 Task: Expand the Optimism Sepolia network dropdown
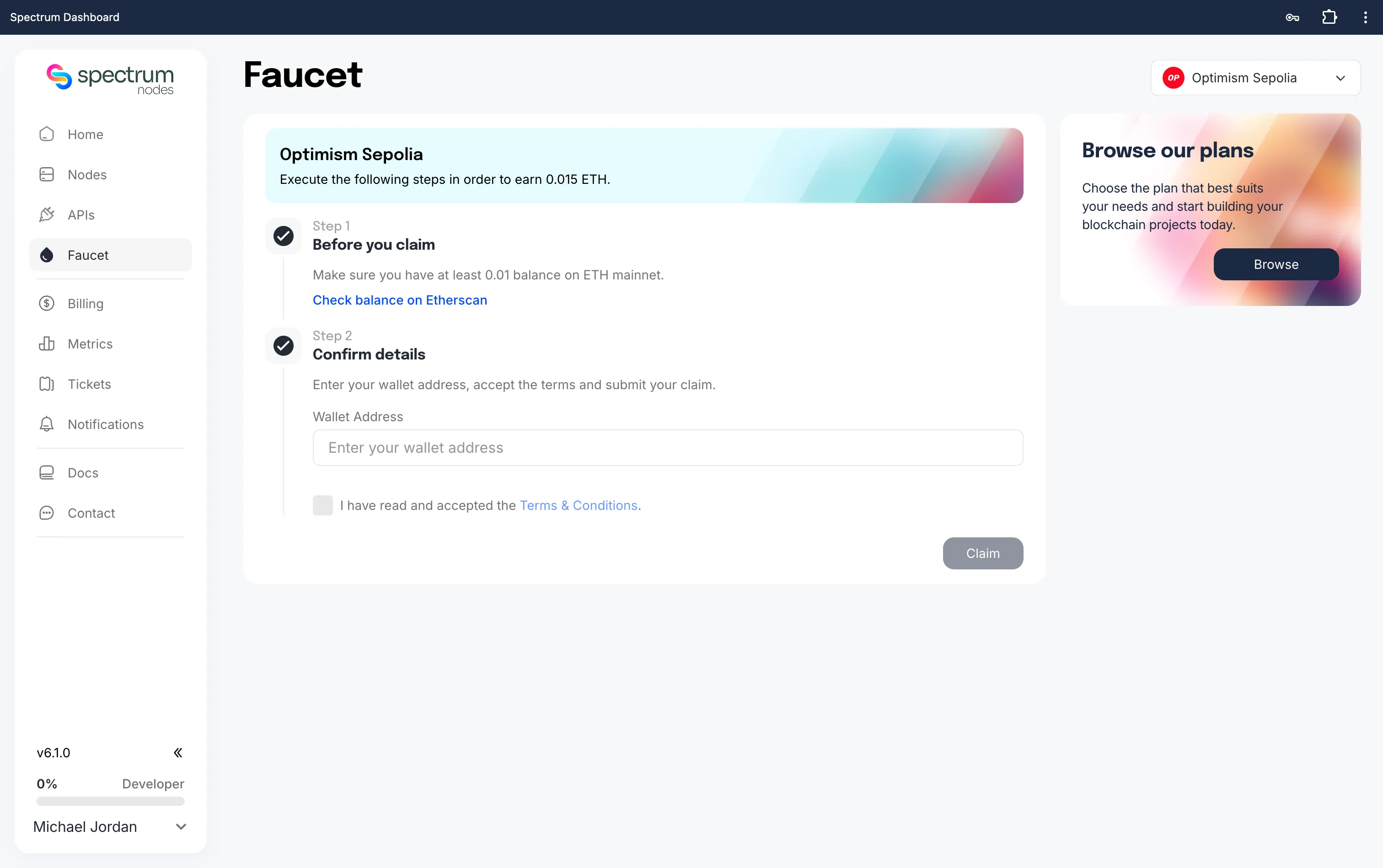[x=1255, y=77]
